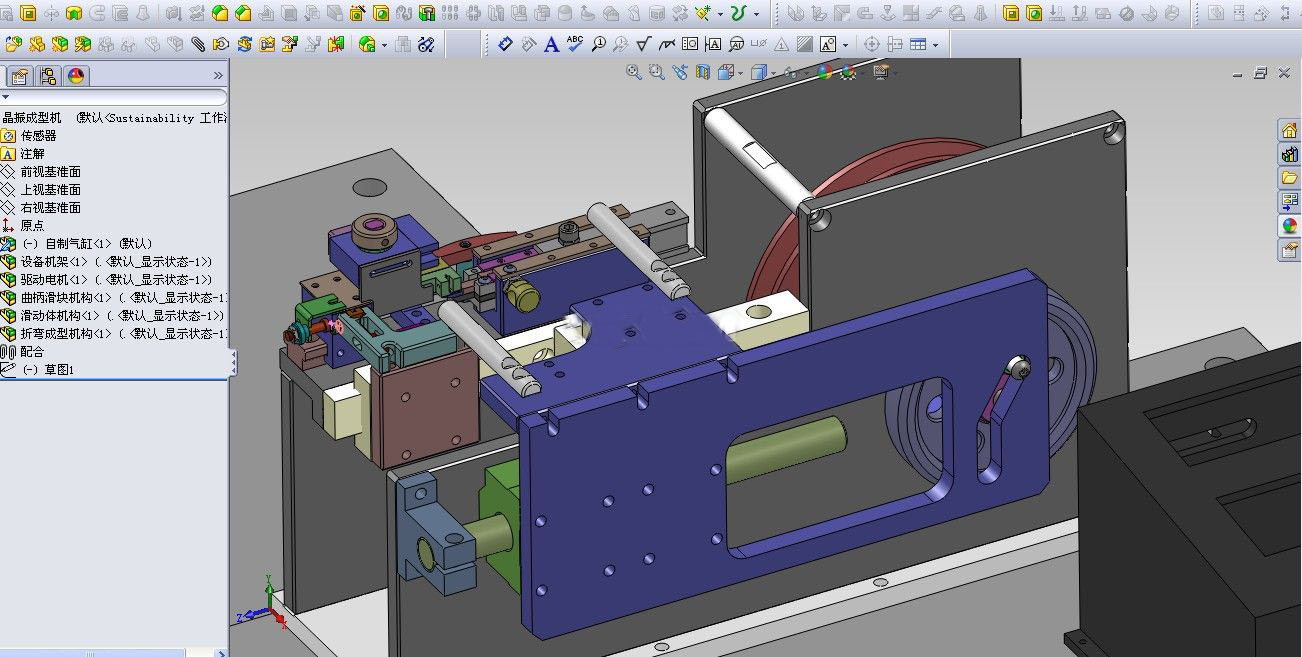Open SolidWorks Resources home in task pane
Viewport: 1302px width, 657px height.
1289,130
